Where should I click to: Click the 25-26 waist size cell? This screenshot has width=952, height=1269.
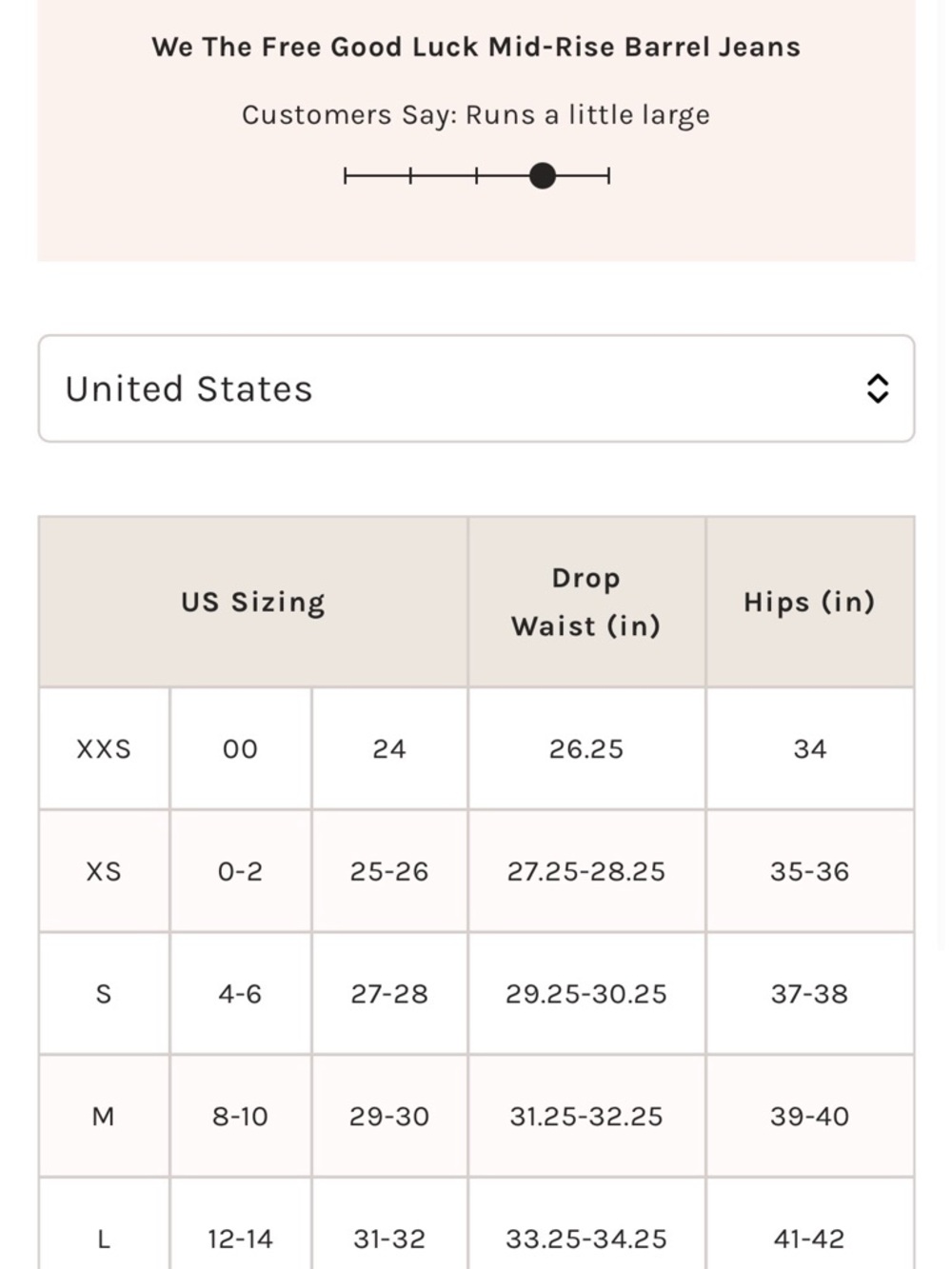pyautogui.click(x=389, y=871)
